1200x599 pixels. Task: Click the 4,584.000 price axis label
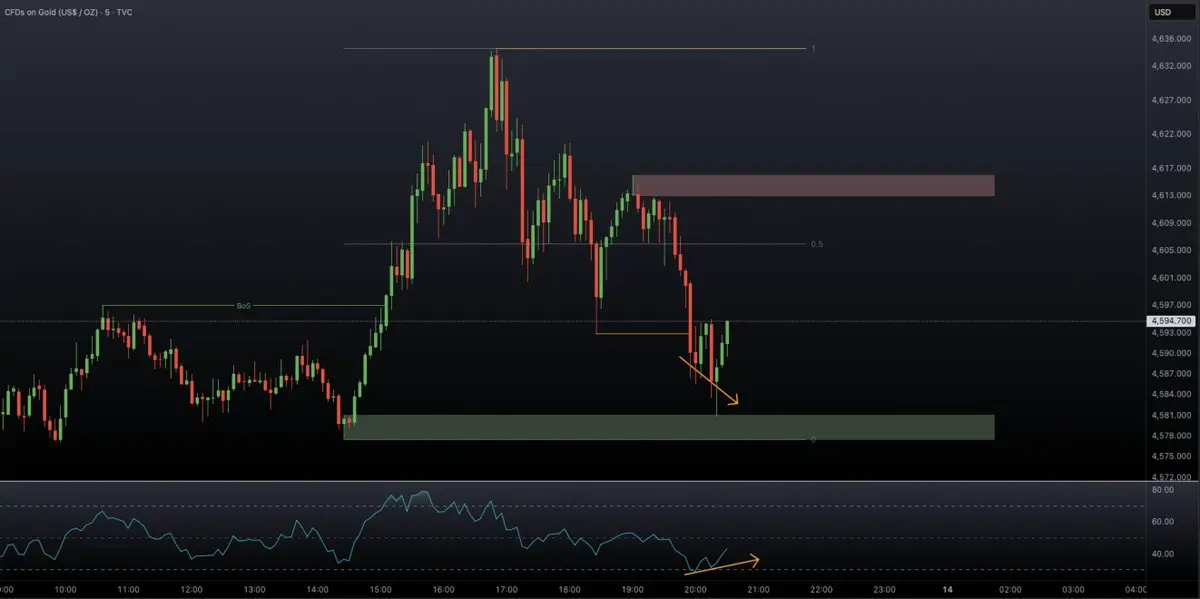click(1170, 394)
